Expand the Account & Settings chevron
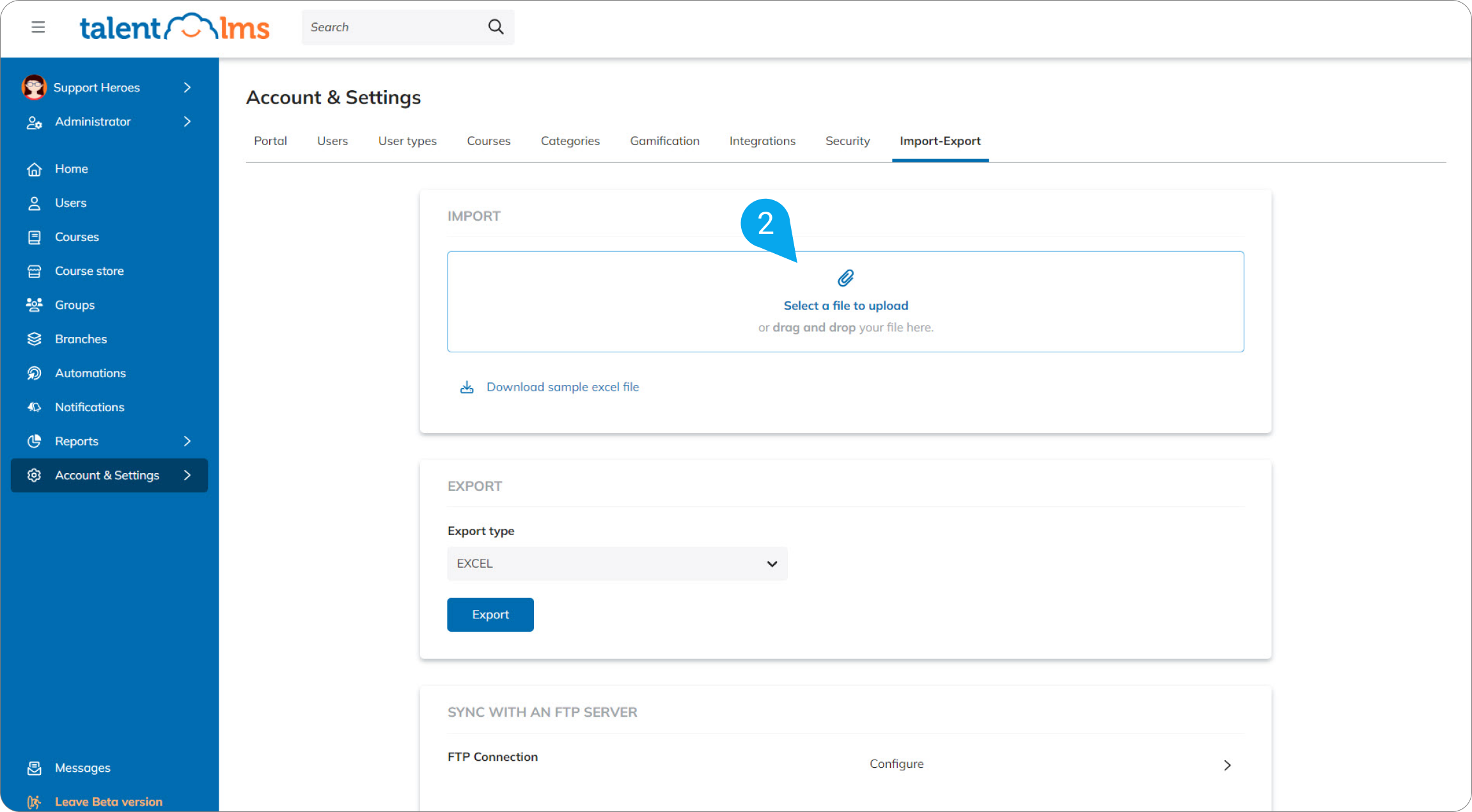This screenshot has width=1472, height=812. point(187,475)
